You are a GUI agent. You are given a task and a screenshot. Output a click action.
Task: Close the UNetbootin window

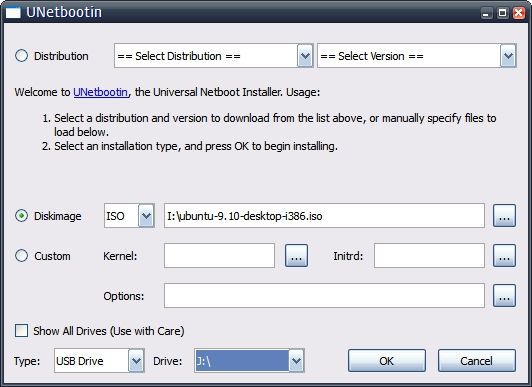[x=519, y=13]
